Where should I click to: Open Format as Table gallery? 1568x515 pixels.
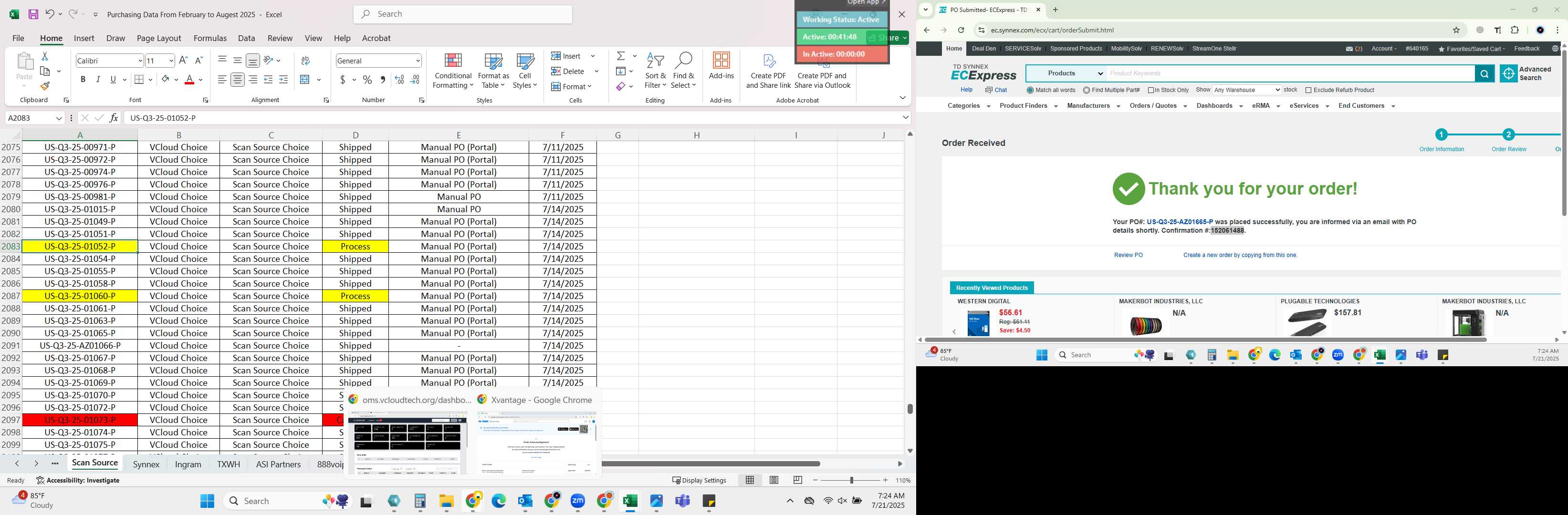point(493,71)
